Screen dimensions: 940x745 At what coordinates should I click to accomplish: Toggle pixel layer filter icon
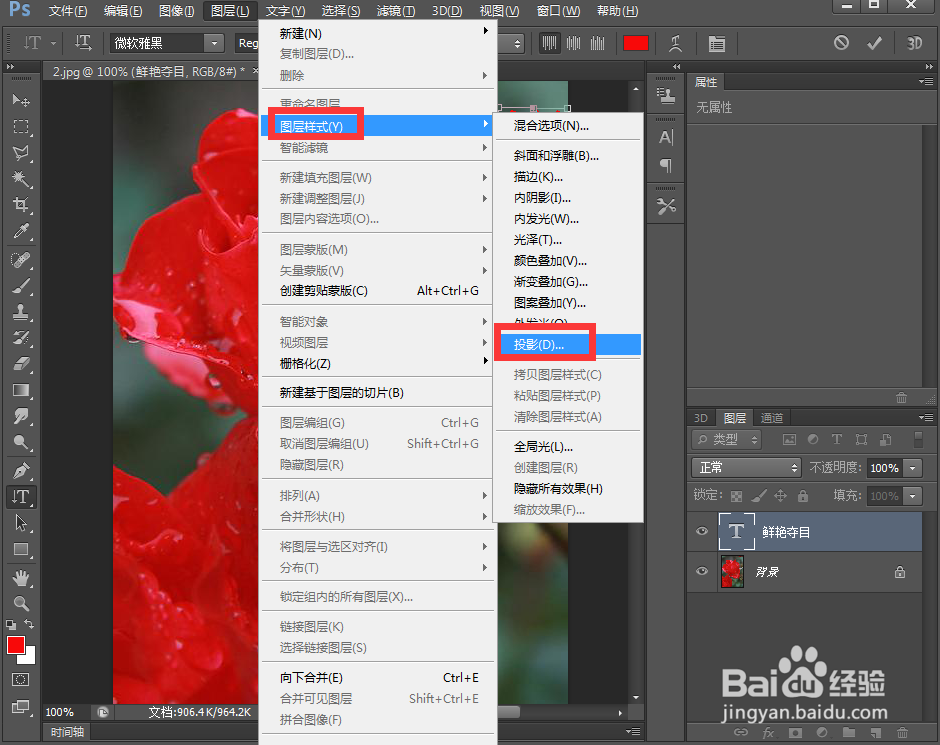click(790, 440)
